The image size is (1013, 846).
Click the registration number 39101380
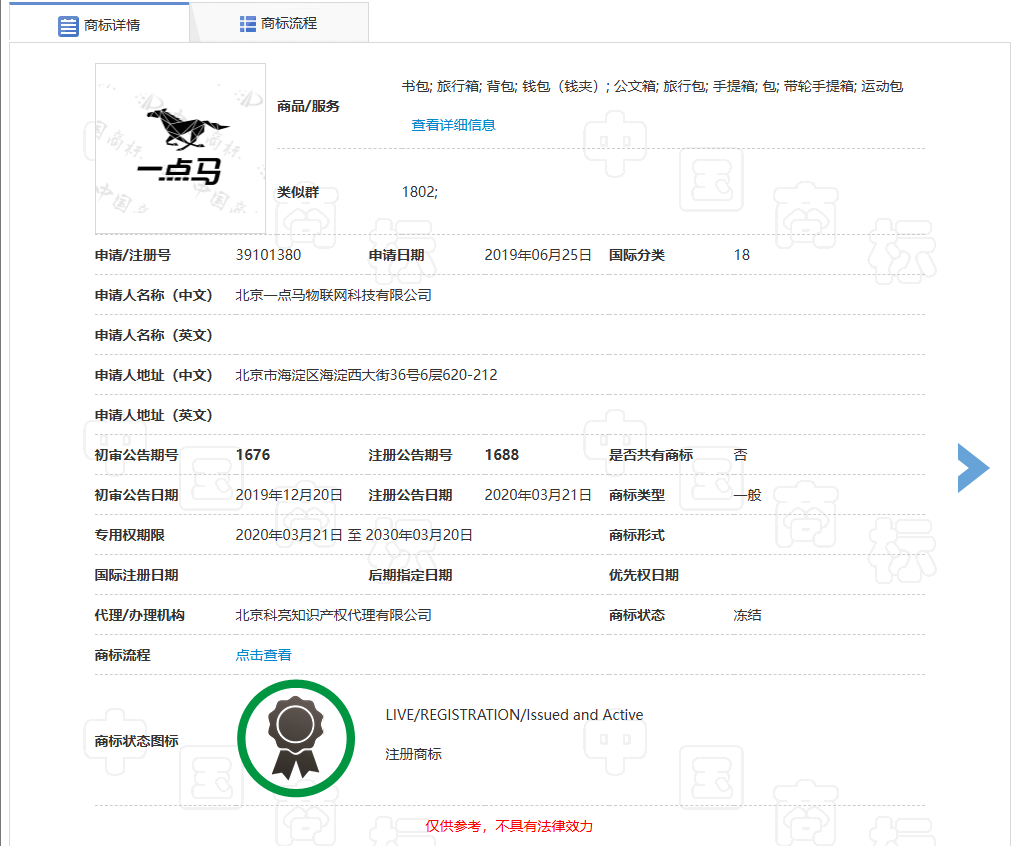(268, 255)
